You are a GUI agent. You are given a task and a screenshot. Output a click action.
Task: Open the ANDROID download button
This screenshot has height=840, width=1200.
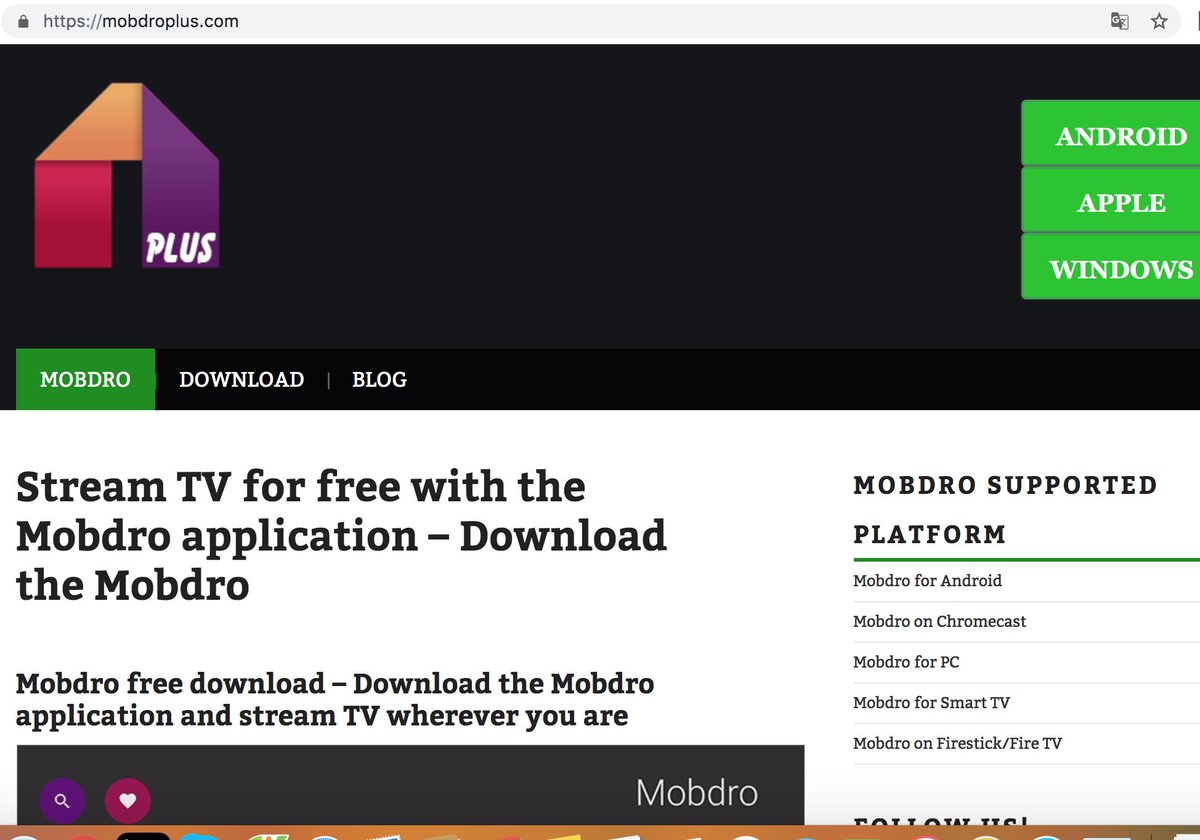[x=1111, y=133]
